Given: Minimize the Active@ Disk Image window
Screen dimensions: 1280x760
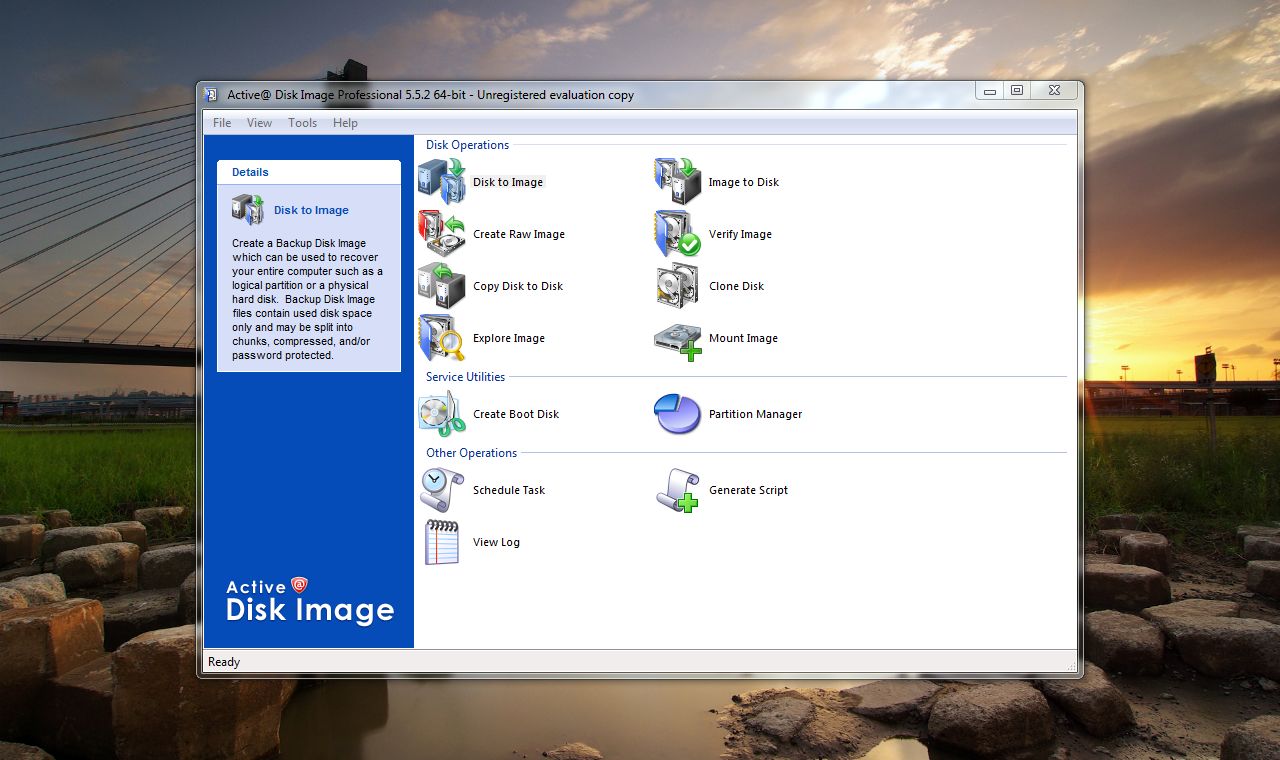Looking at the screenshot, I should pos(990,91).
